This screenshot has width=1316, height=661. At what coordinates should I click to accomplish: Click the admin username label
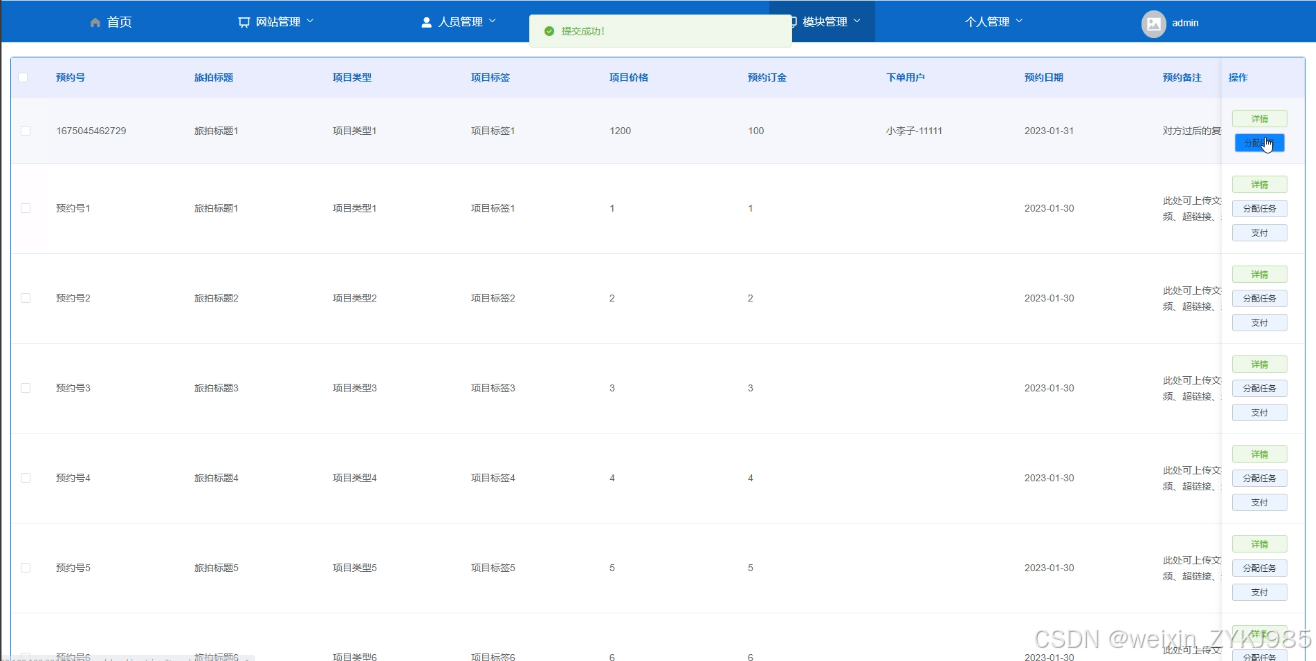tap(1185, 23)
